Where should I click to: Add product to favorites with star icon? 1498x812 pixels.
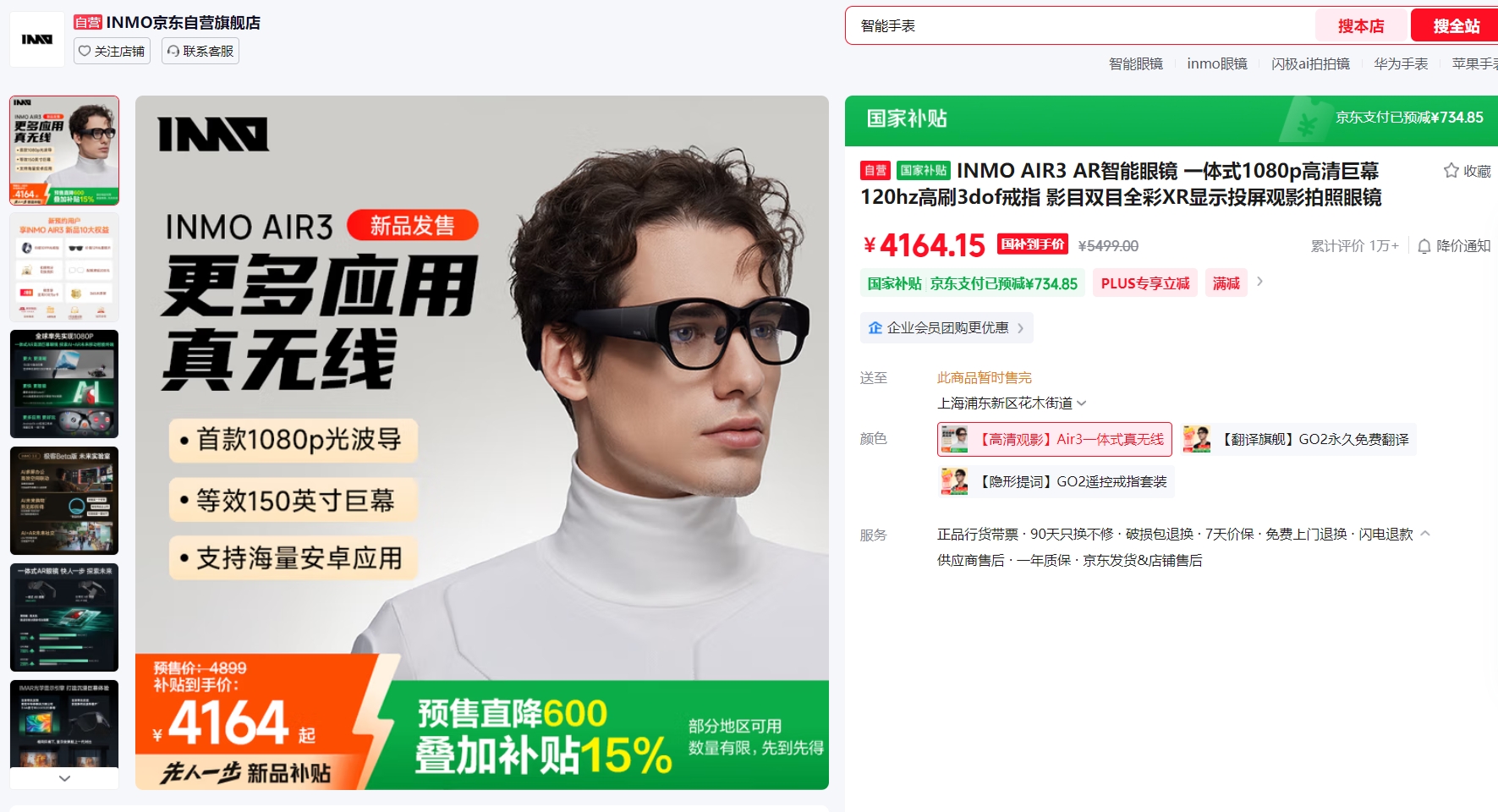tap(1467, 171)
